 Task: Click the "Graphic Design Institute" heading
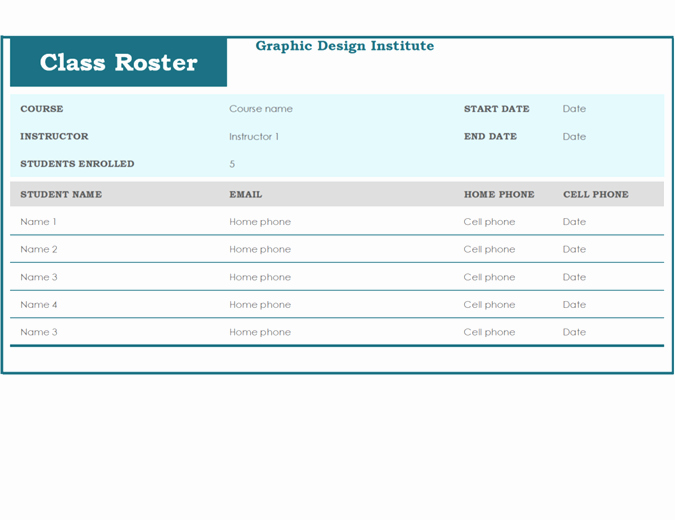pyautogui.click(x=344, y=46)
